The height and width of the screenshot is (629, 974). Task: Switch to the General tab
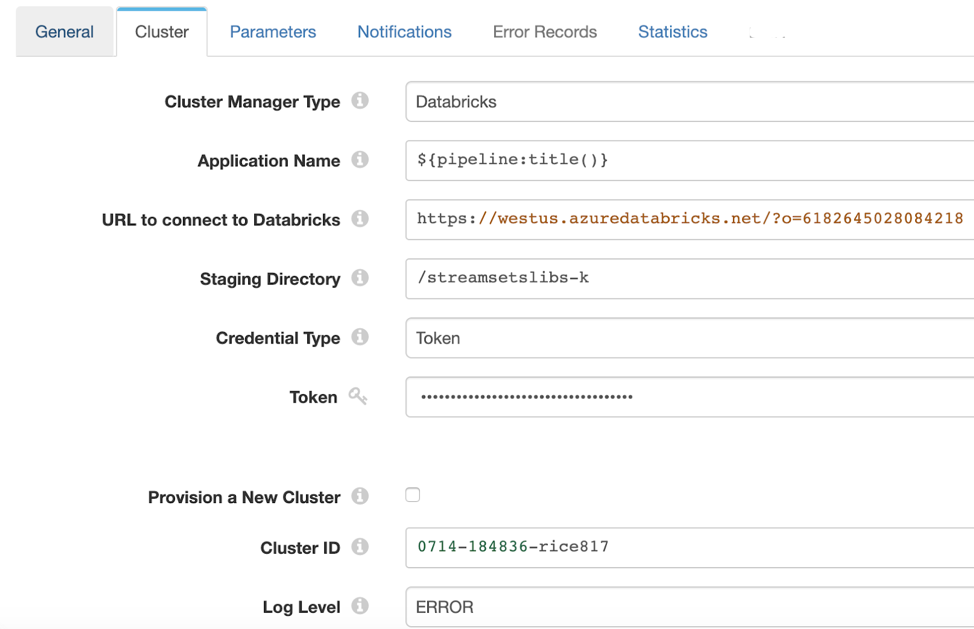[x=65, y=32]
